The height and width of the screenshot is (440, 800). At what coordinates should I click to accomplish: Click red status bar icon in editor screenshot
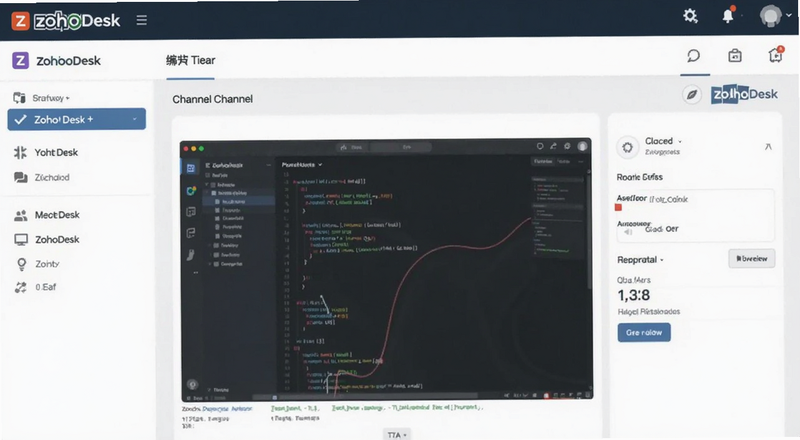click(546, 396)
